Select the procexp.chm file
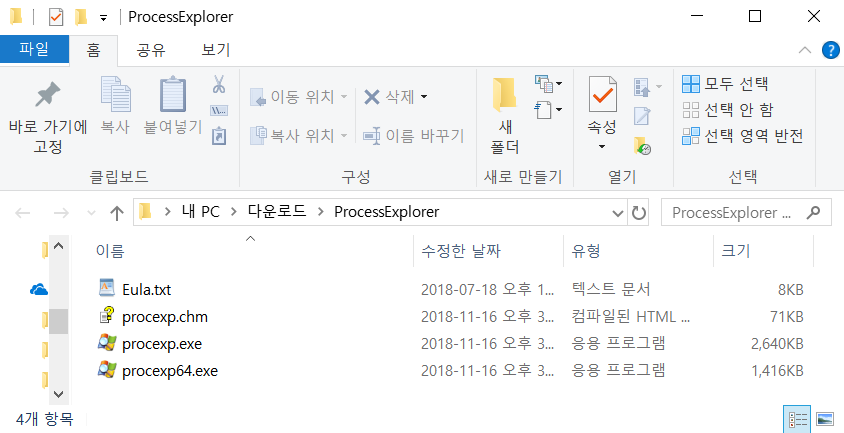 click(x=165, y=317)
